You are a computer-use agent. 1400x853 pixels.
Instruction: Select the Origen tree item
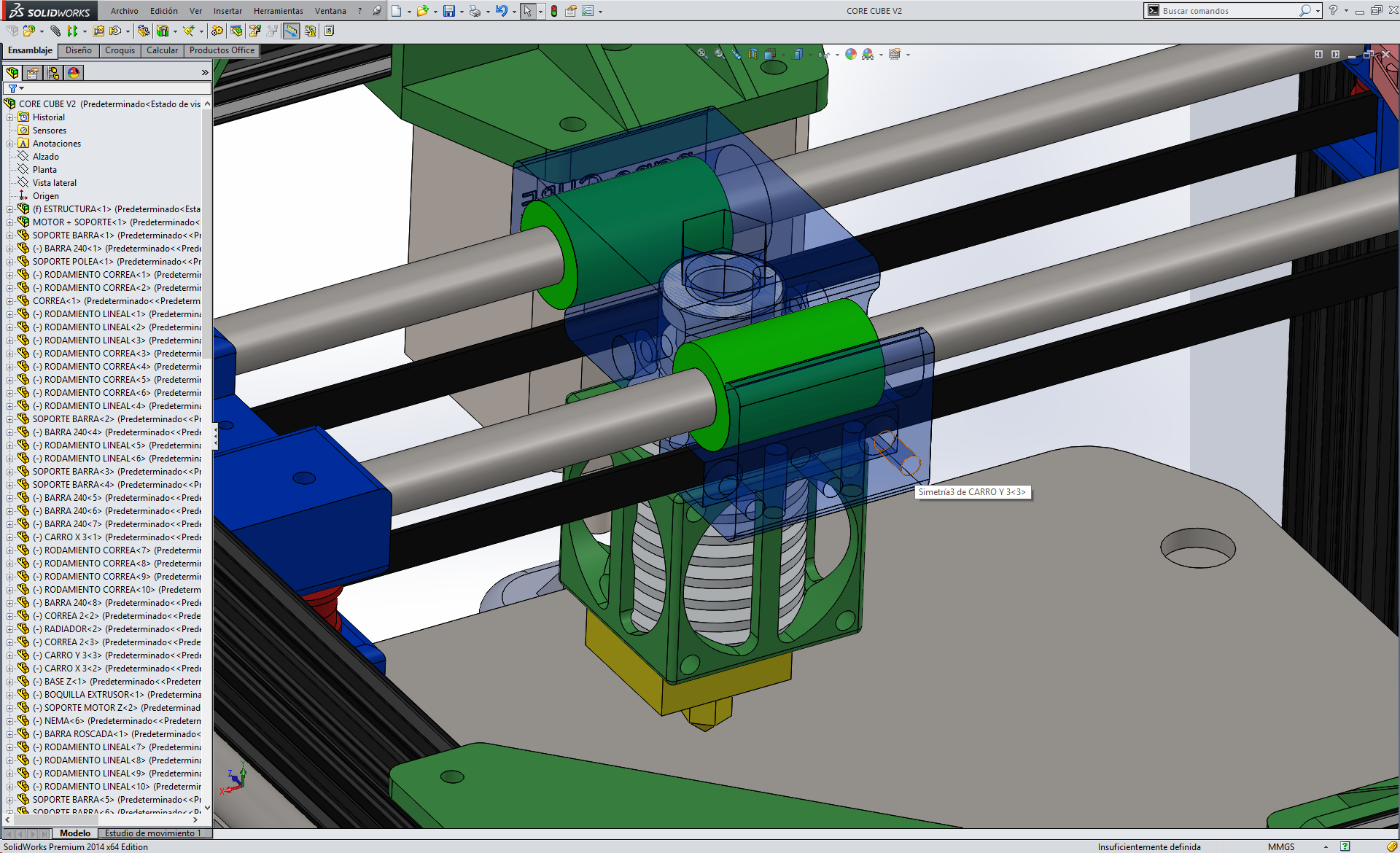[39, 196]
